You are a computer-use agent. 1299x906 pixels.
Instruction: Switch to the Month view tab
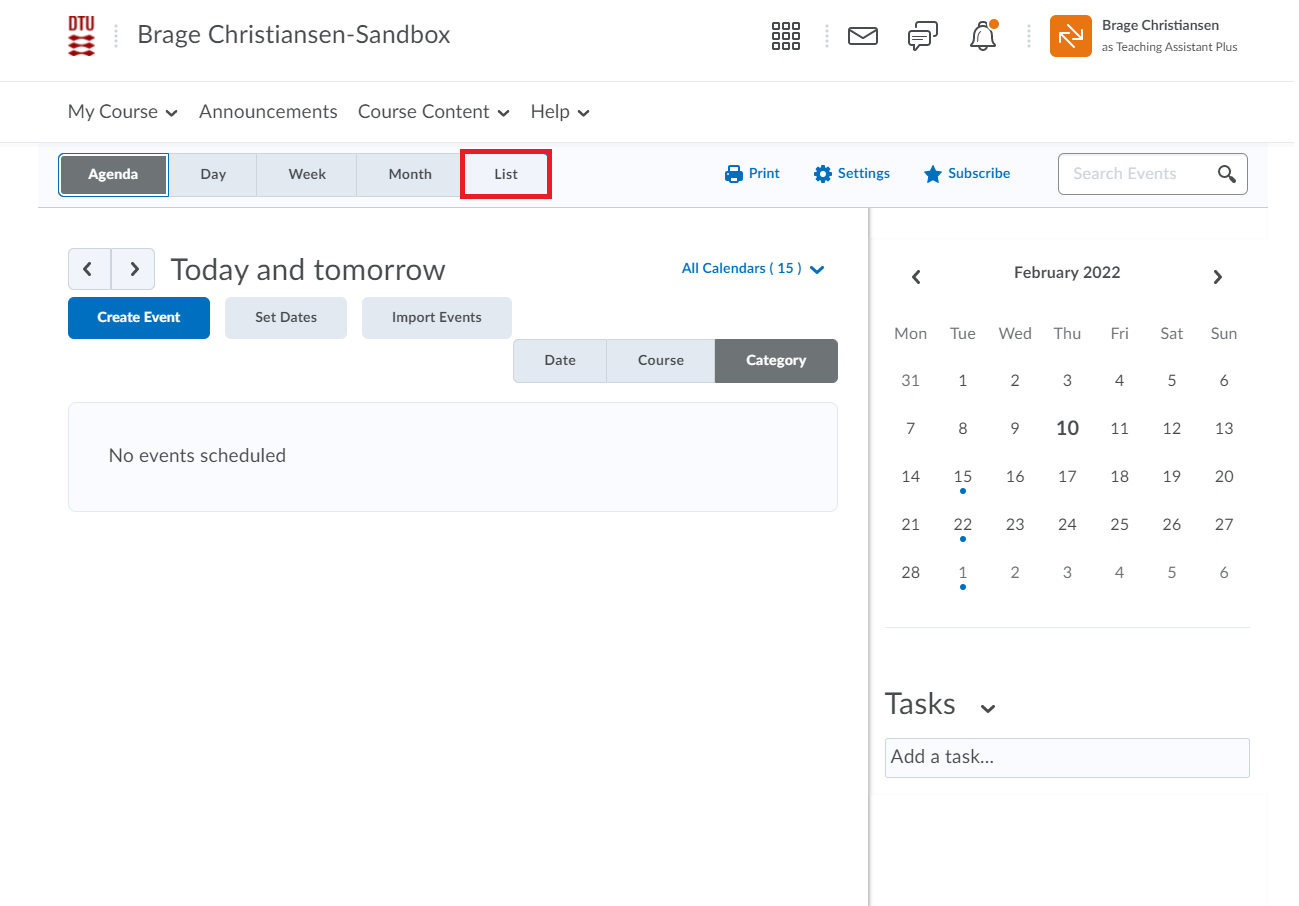point(410,175)
